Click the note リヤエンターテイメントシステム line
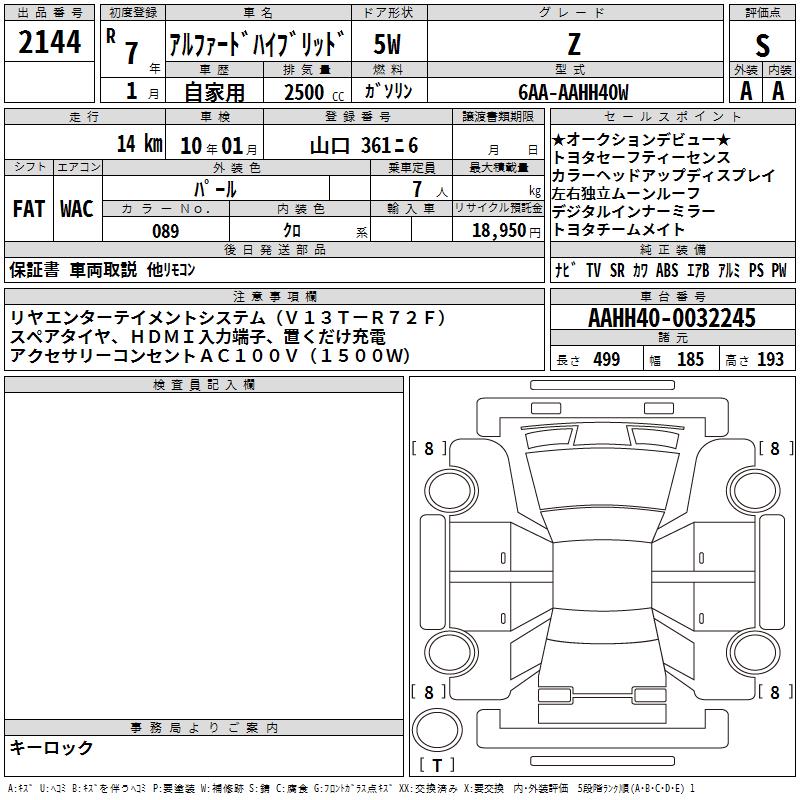800x800 pixels. click(229, 318)
